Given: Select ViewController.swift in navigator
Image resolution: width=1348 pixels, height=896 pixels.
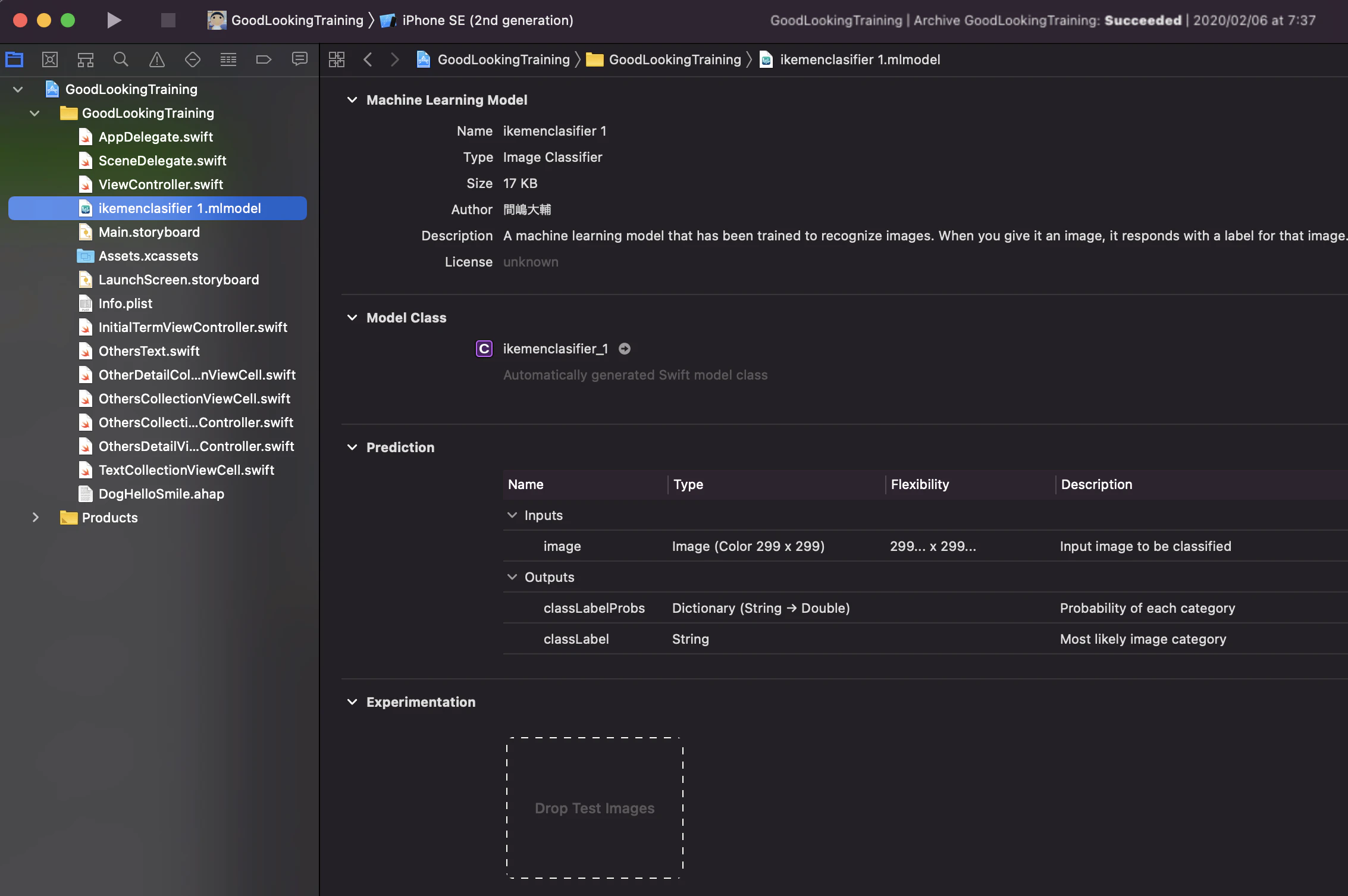Looking at the screenshot, I should pyautogui.click(x=161, y=184).
